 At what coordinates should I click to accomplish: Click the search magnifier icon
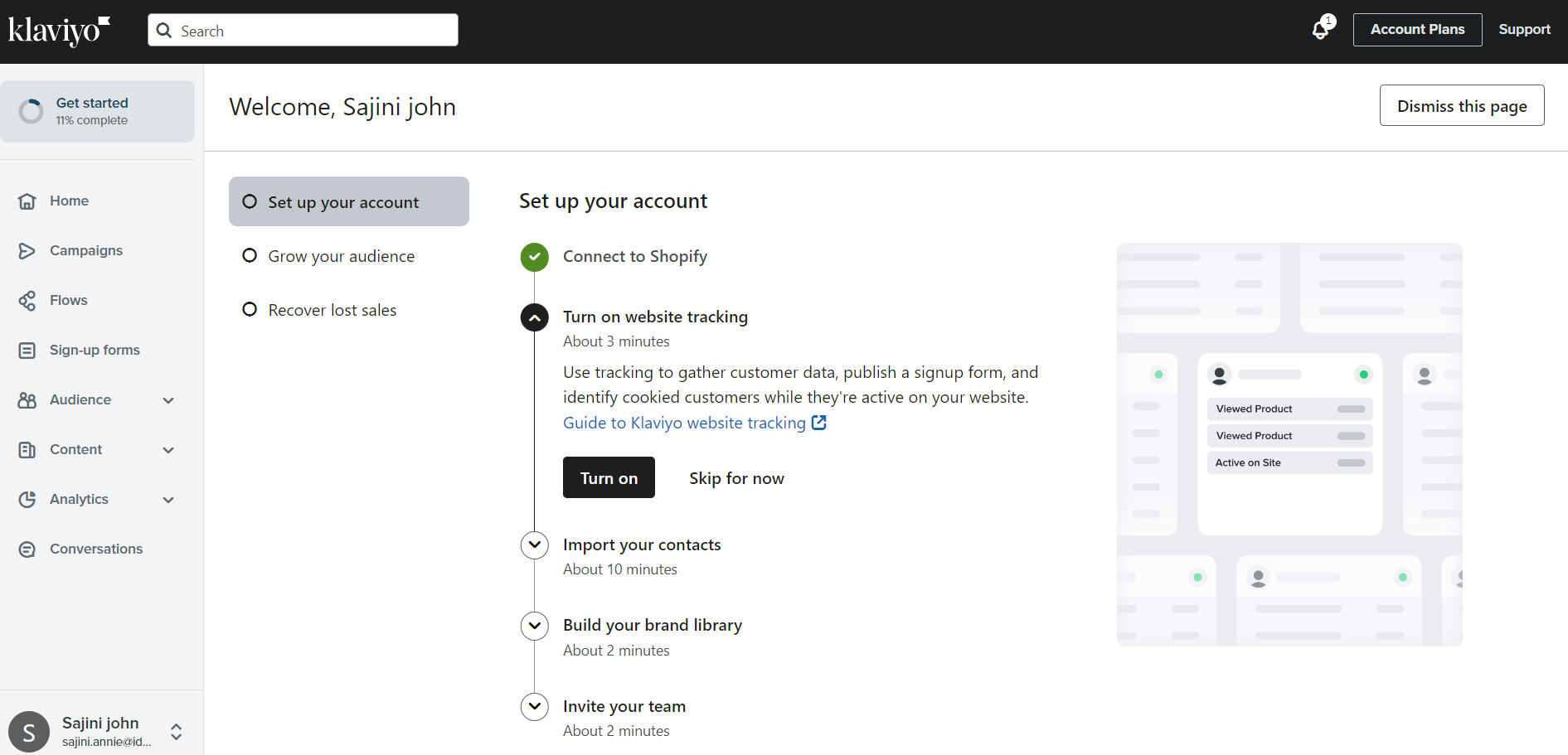[x=164, y=31]
